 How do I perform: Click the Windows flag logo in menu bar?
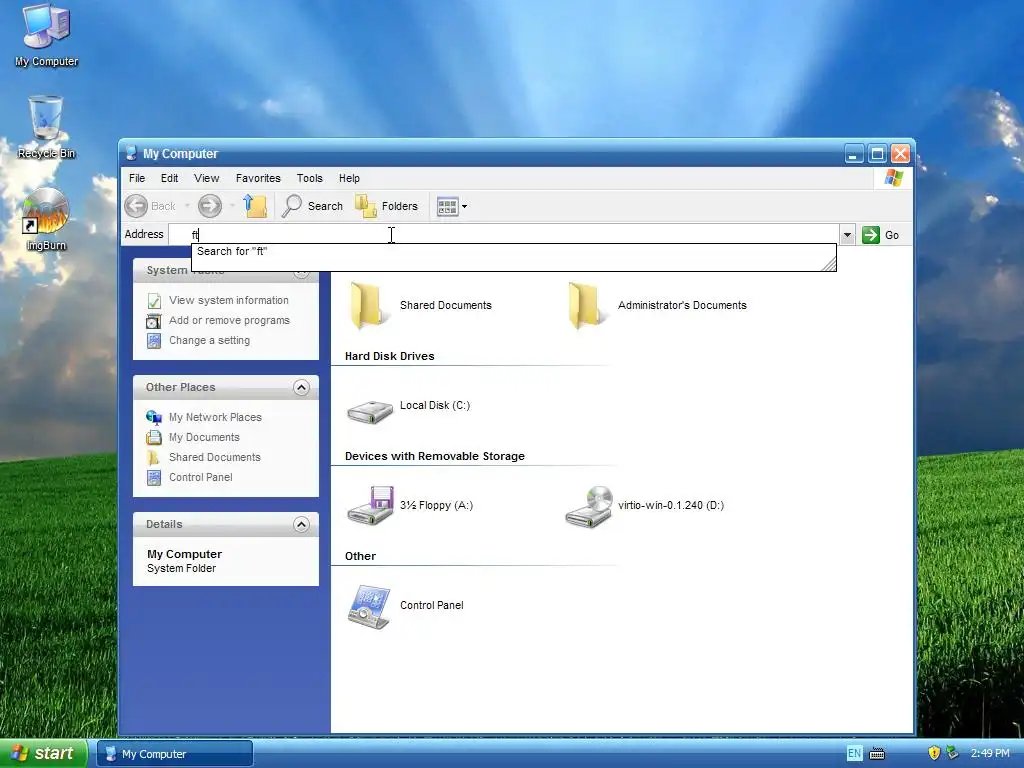pyautogui.click(x=893, y=178)
